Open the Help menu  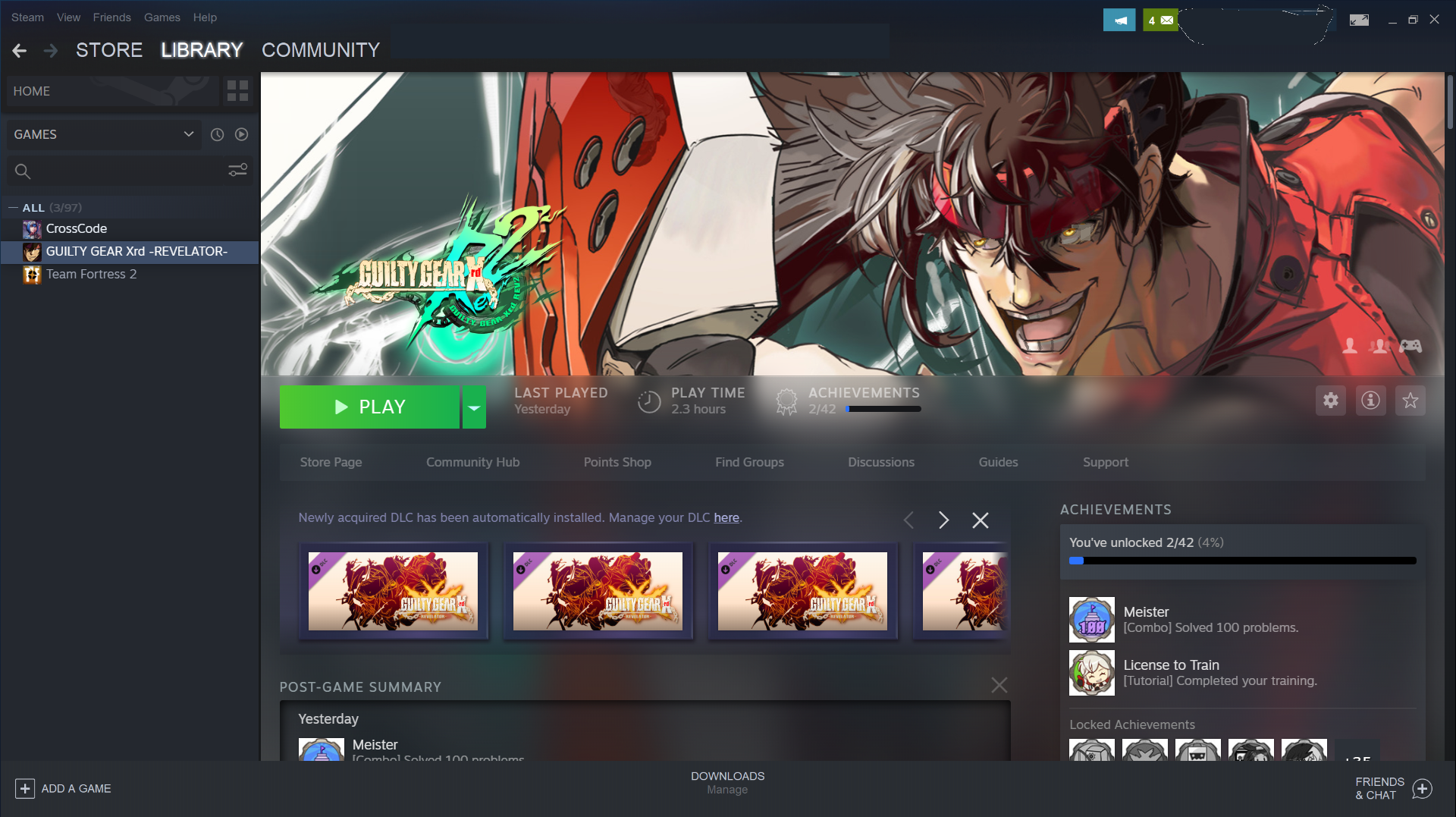click(x=205, y=17)
